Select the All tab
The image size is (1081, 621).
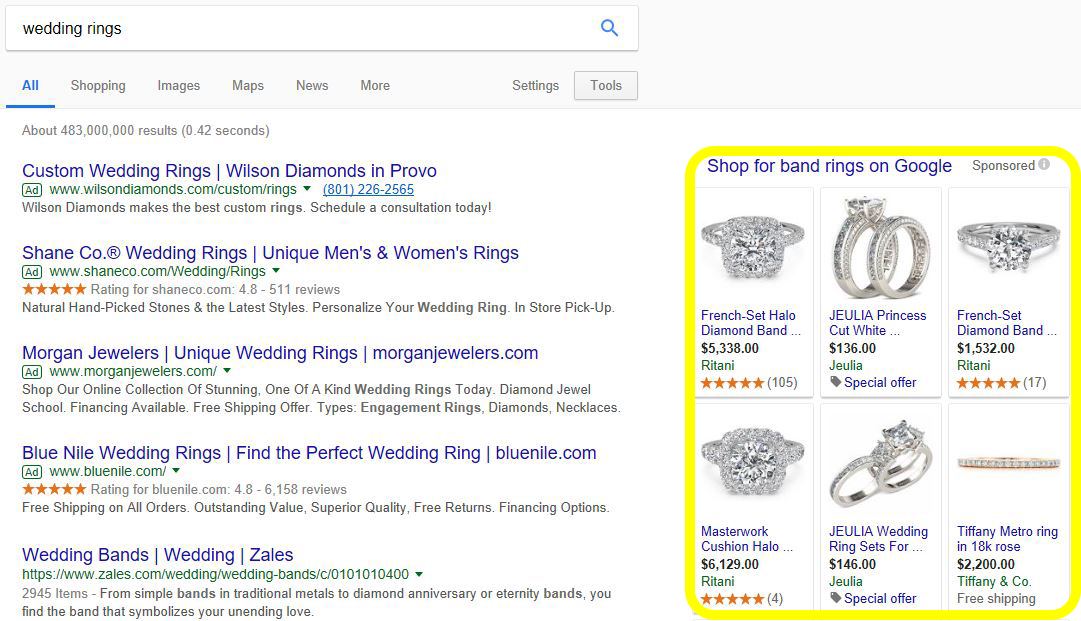(30, 85)
